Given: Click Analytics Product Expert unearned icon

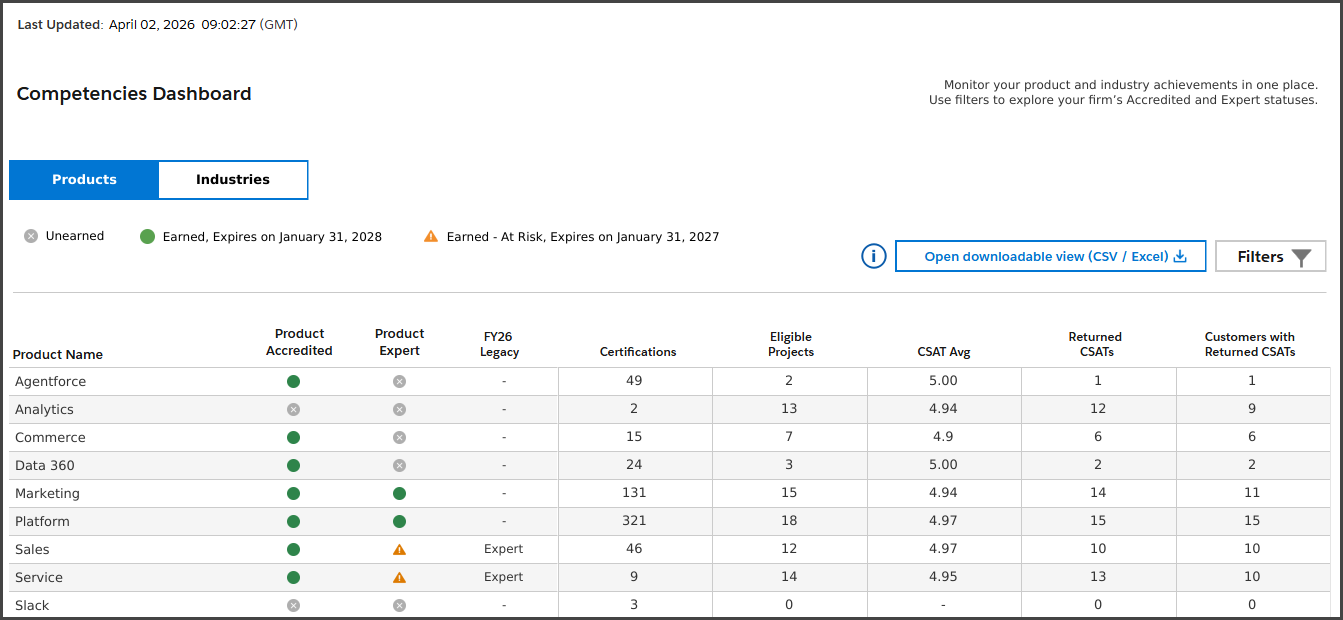Looking at the screenshot, I should click(x=399, y=409).
